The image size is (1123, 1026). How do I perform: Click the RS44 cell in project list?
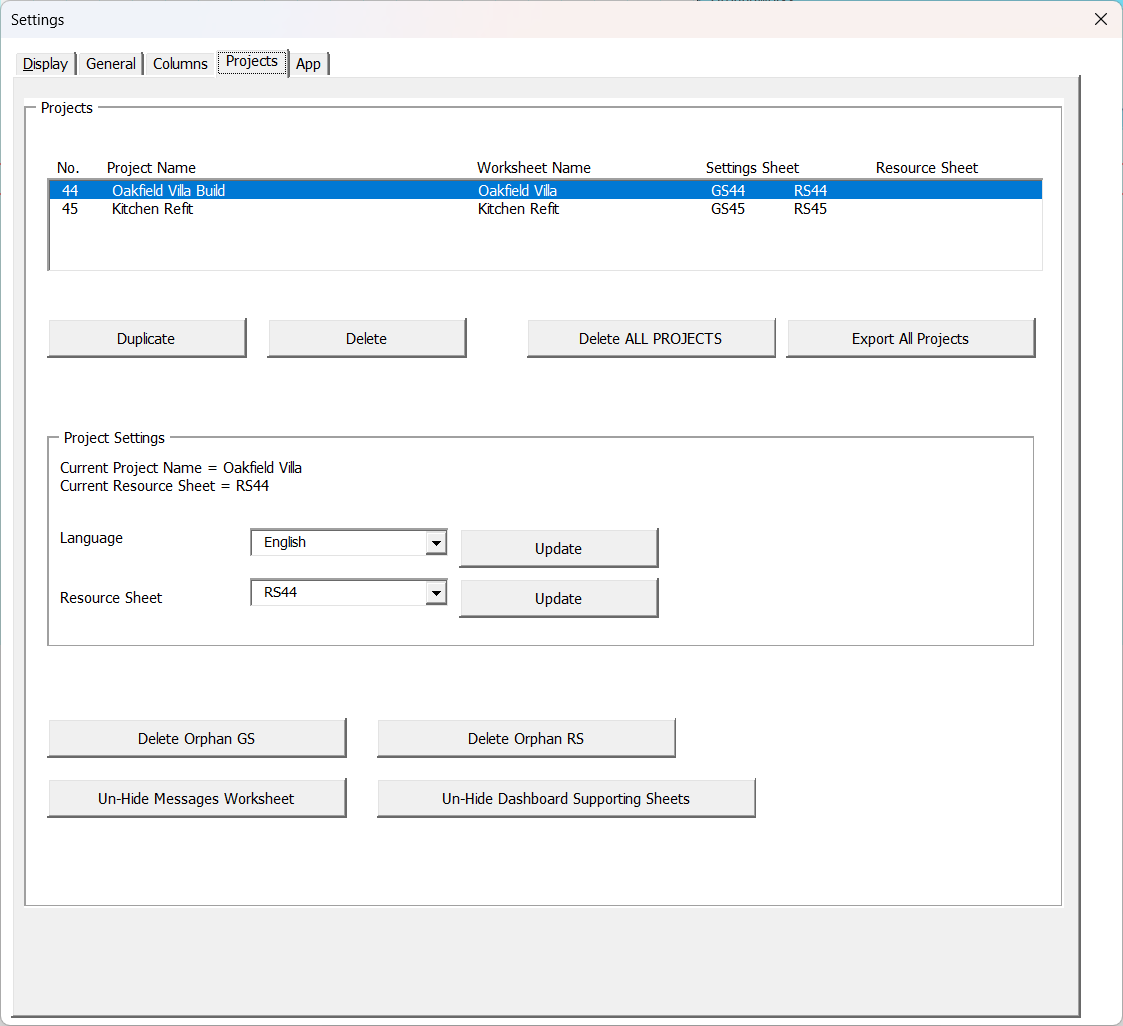coord(810,190)
